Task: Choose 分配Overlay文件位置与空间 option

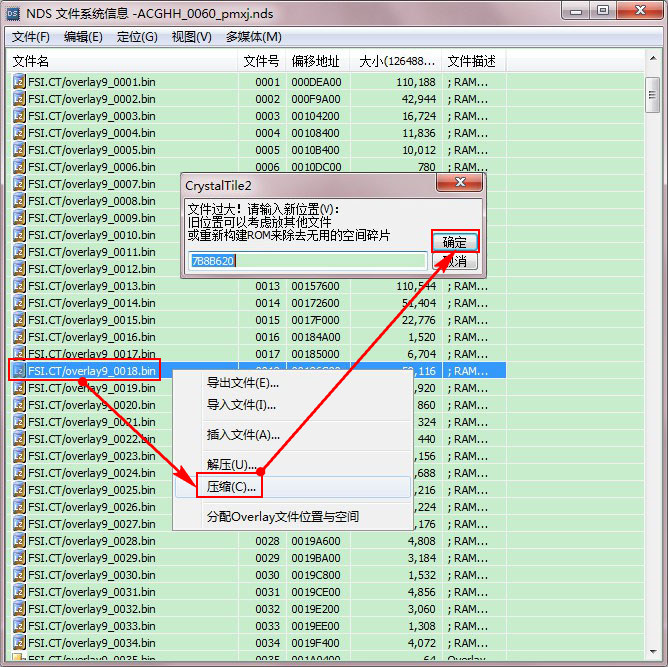Action: point(282,517)
